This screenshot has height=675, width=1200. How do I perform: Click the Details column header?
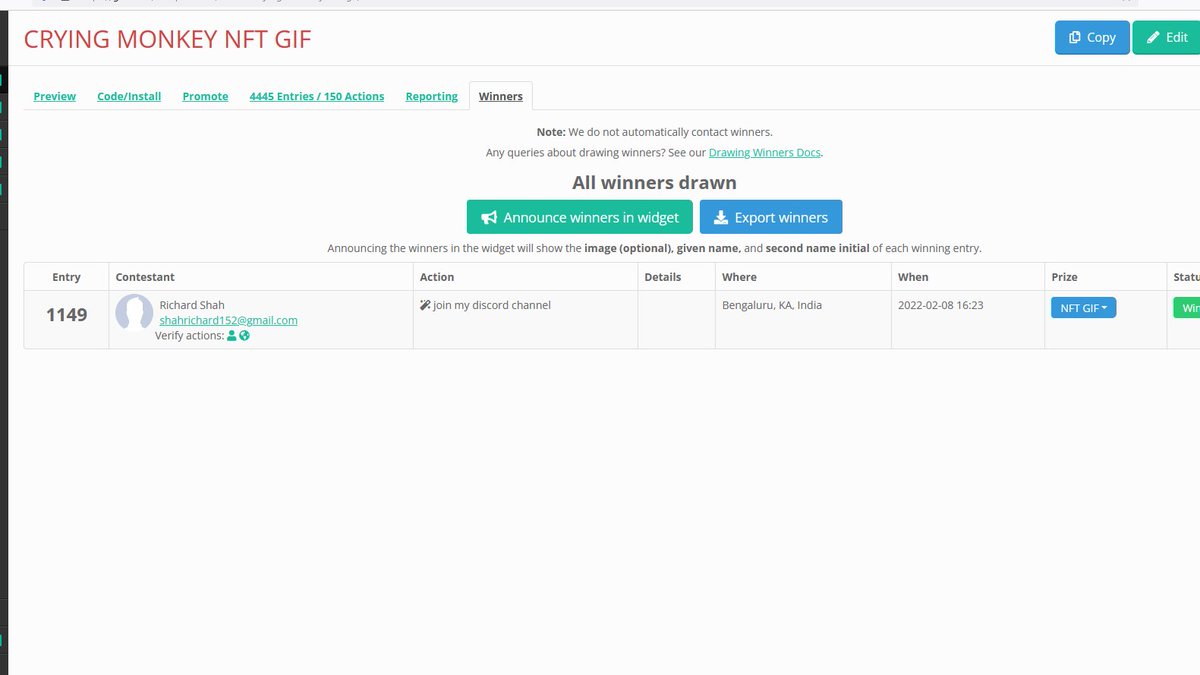tap(662, 277)
